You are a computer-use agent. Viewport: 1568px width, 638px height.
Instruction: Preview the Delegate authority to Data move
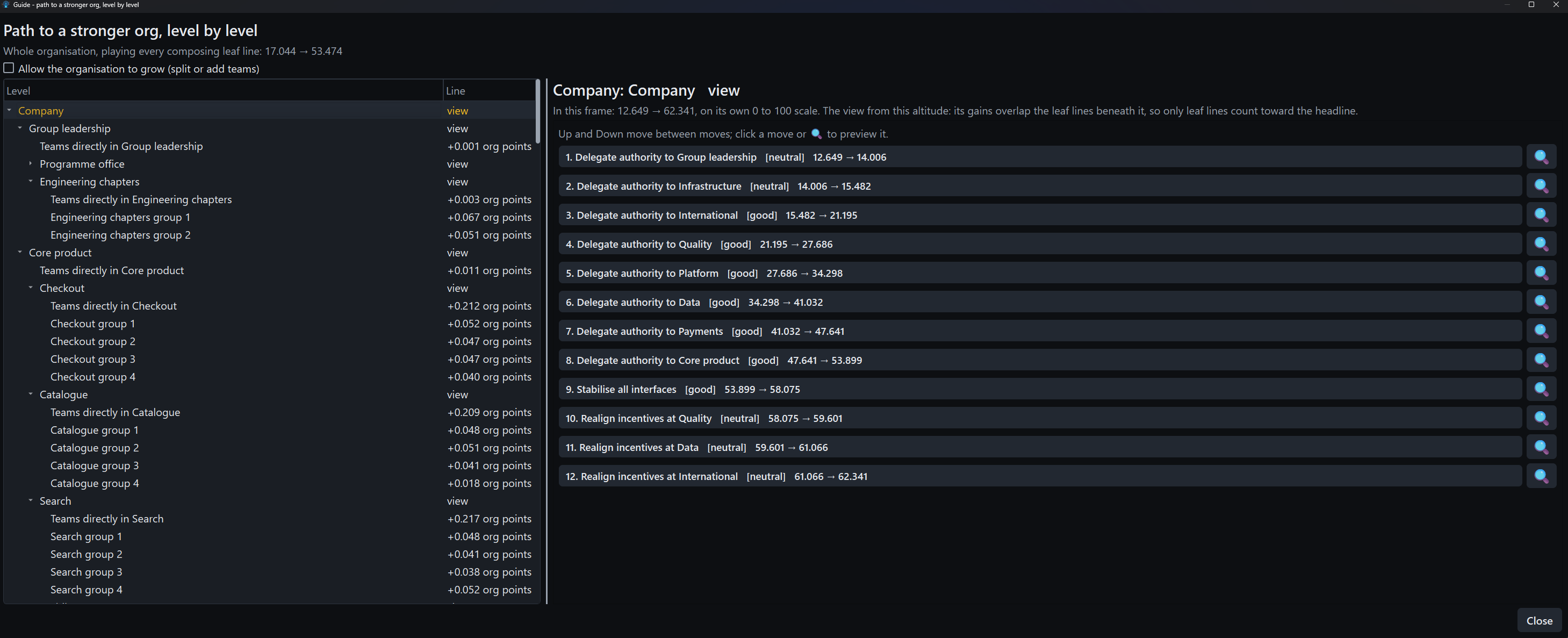click(x=1541, y=302)
